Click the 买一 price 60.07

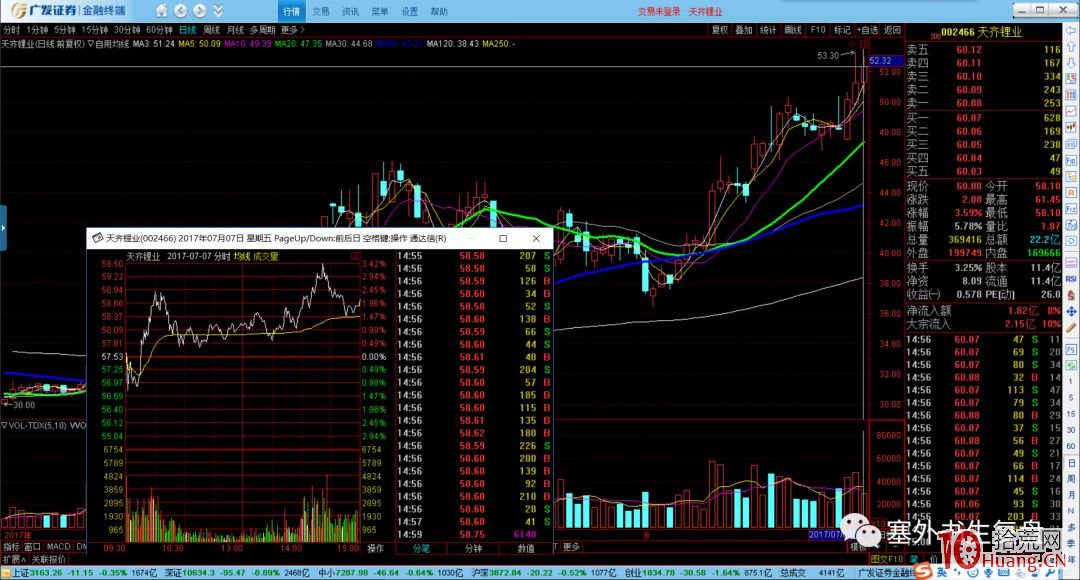click(968, 118)
